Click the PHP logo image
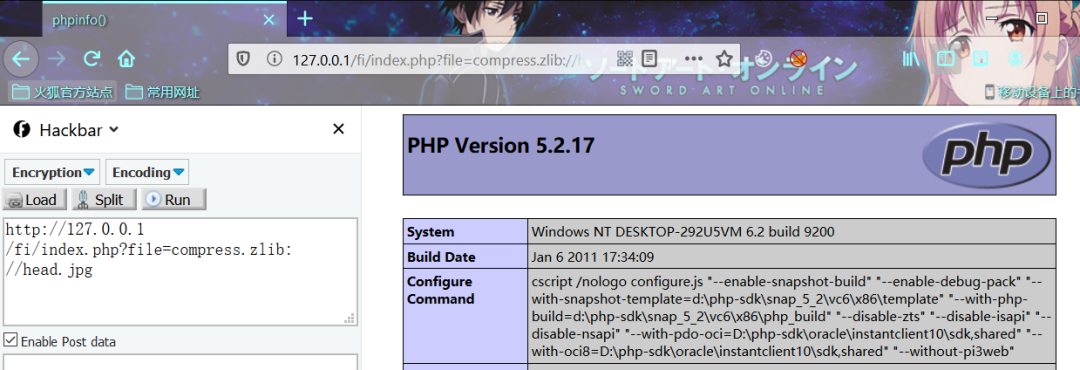The image size is (1080, 370). tap(987, 154)
